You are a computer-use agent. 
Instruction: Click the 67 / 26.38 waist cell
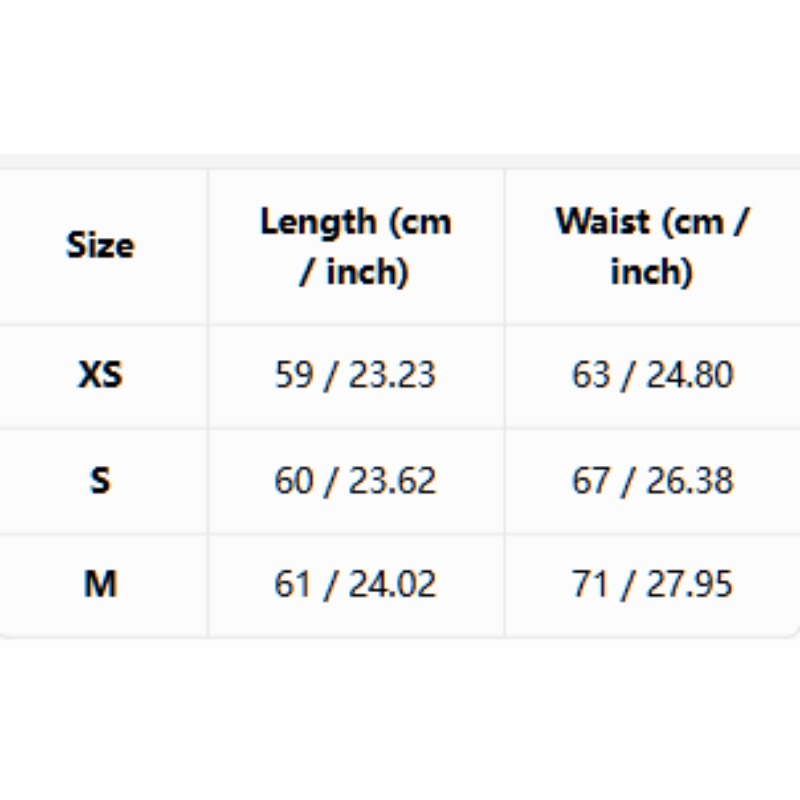pyautogui.click(x=653, y=481)
